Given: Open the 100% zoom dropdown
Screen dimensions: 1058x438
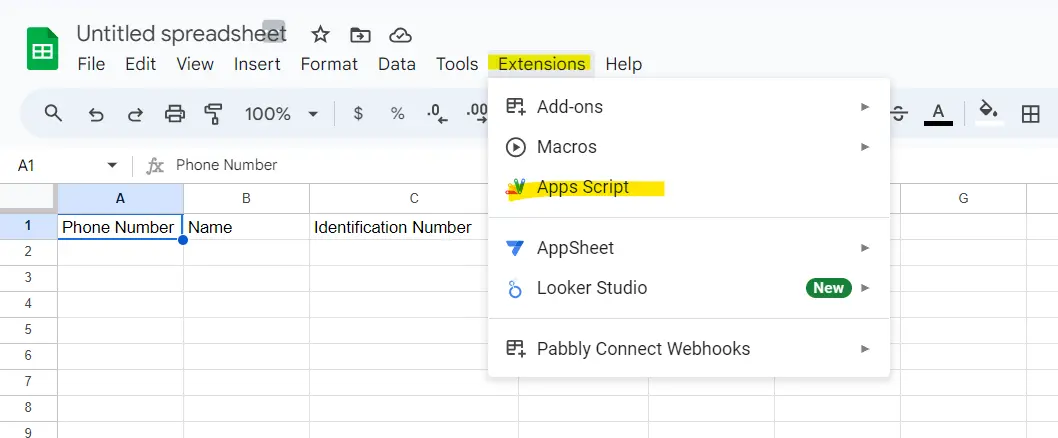Looking at the screenshot, I should pos(281,114).
